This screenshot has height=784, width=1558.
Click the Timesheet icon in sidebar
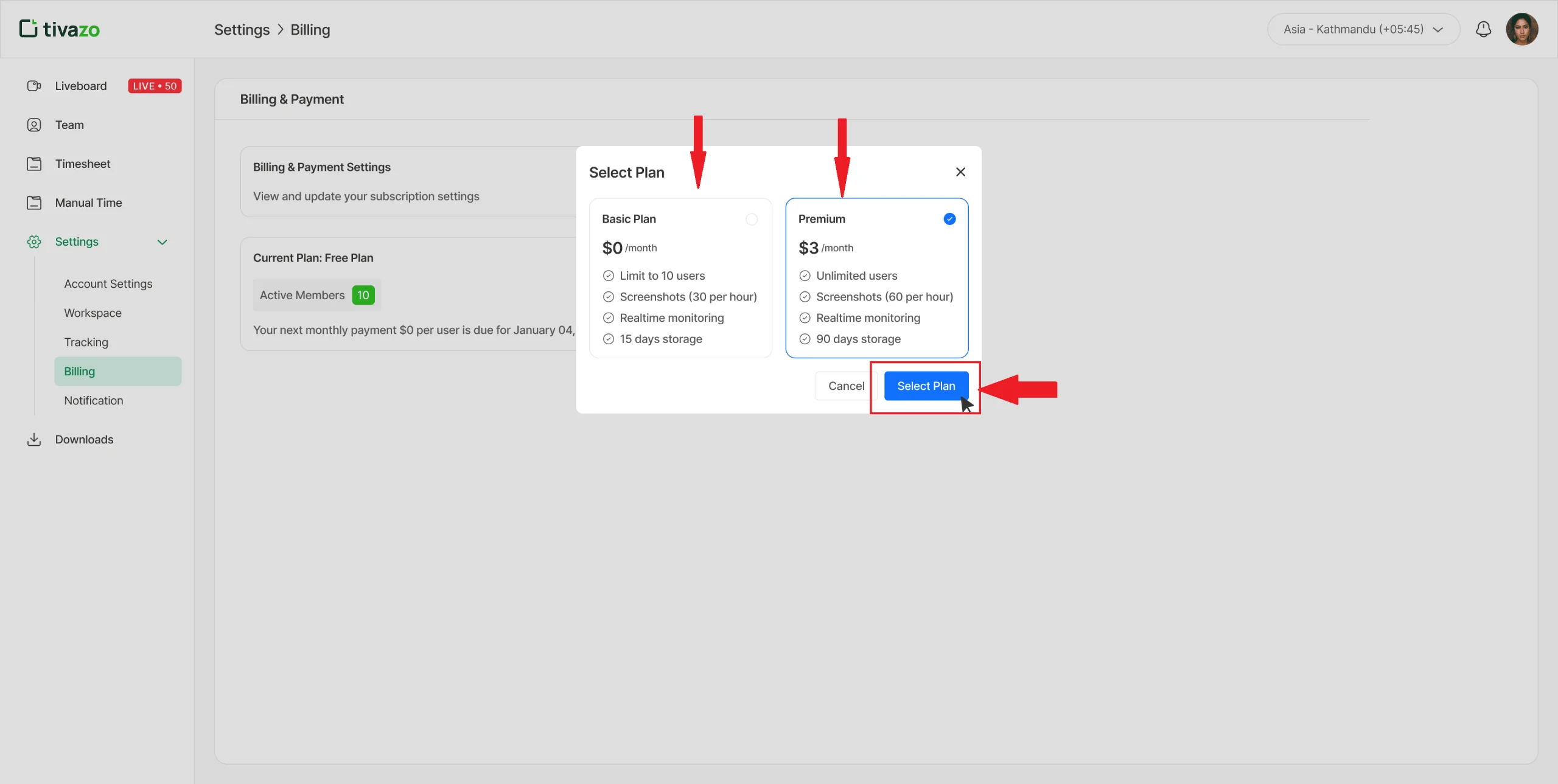click(34, 164)
